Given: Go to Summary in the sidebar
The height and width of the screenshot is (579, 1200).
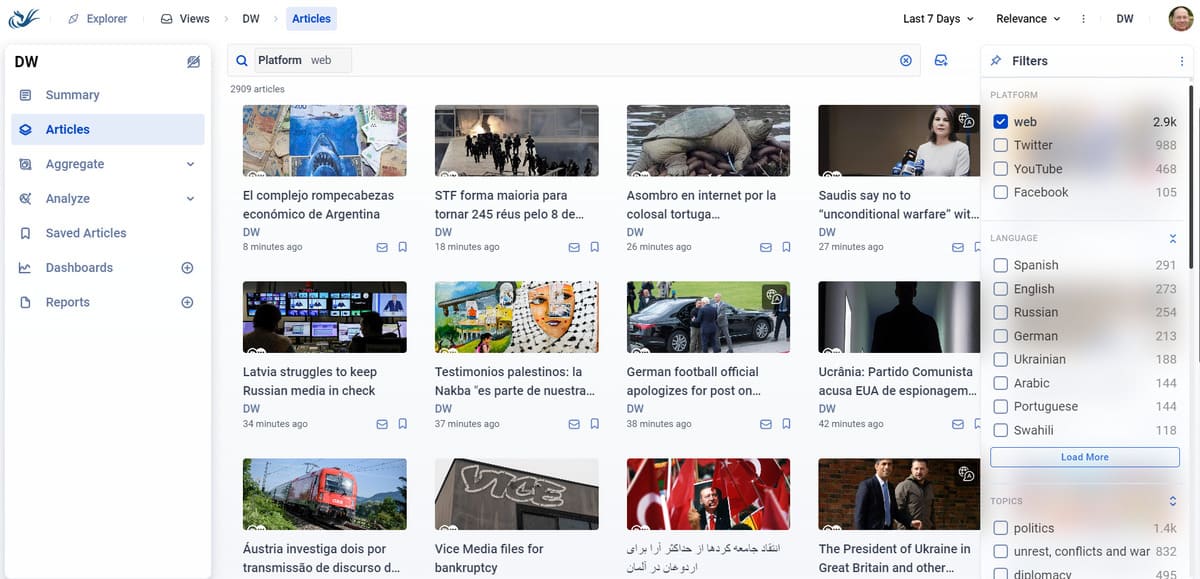Looking at the screenshot, I should tap(72, 95).
